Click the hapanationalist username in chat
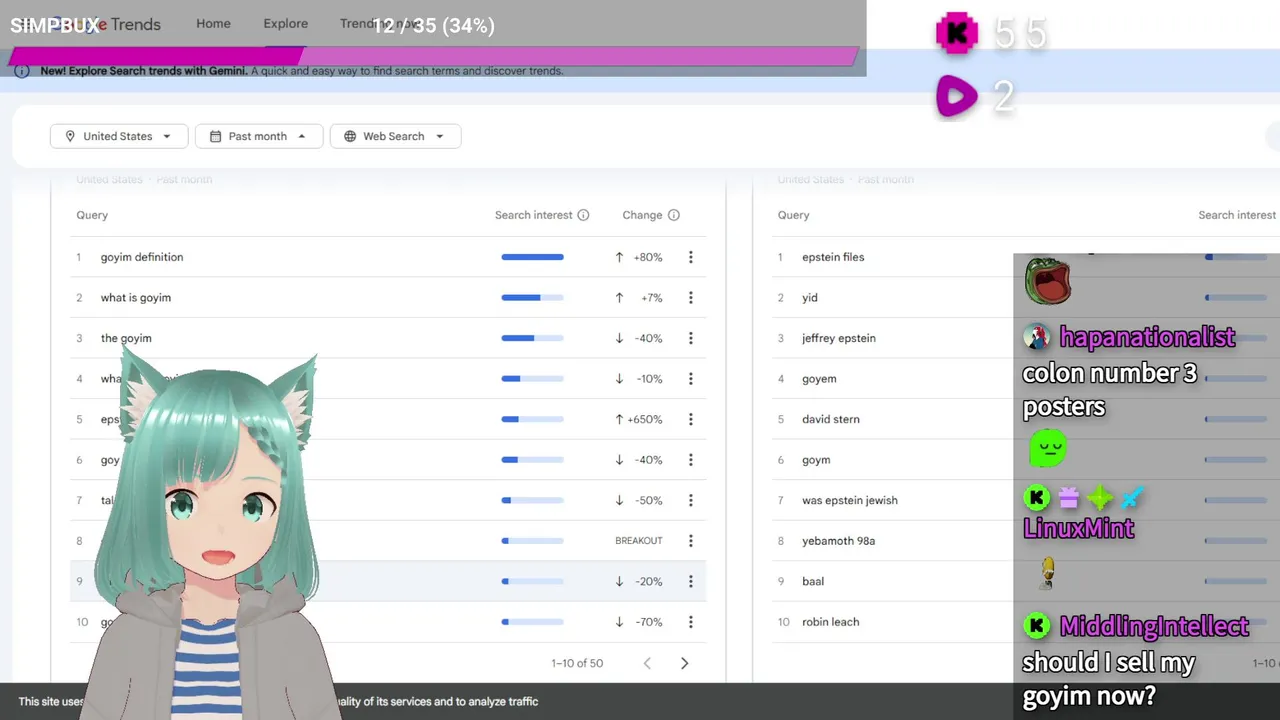 point(1147,337)
